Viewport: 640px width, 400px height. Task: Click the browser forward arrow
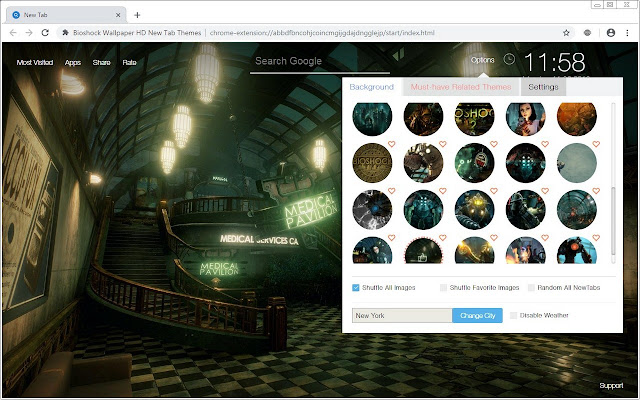(29, 33)
